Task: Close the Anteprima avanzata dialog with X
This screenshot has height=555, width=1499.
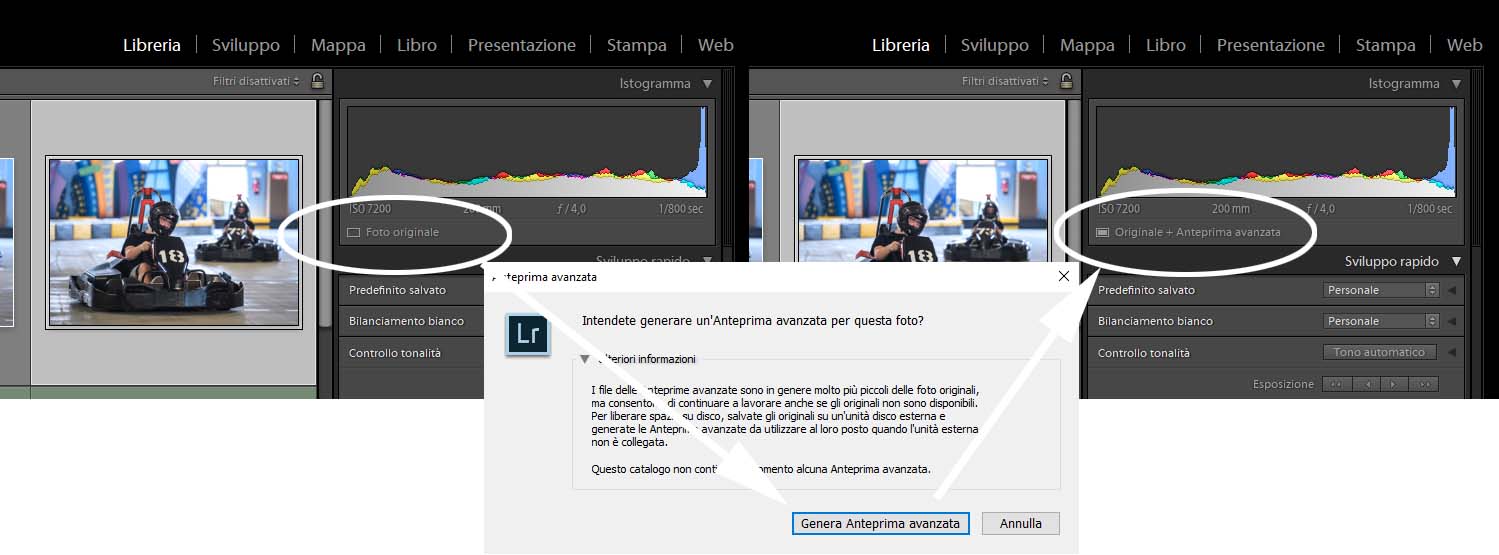Action: [1063, 276]
